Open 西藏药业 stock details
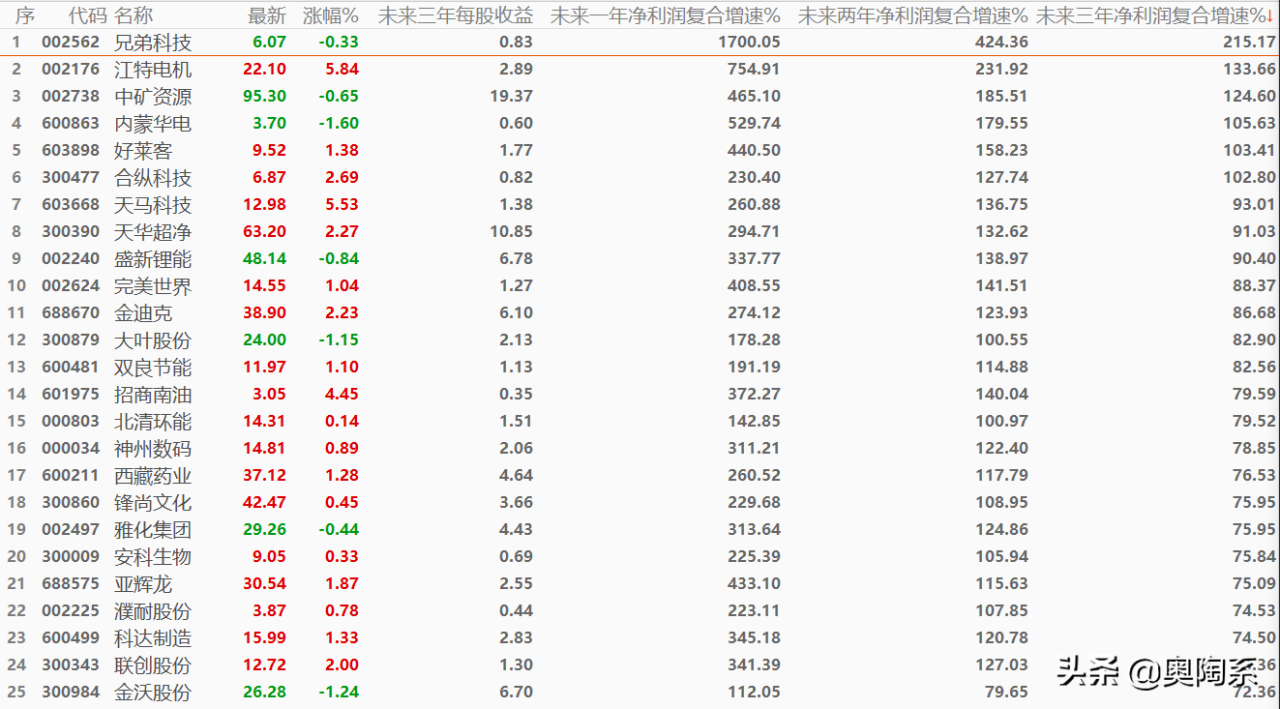 [153, 475]
